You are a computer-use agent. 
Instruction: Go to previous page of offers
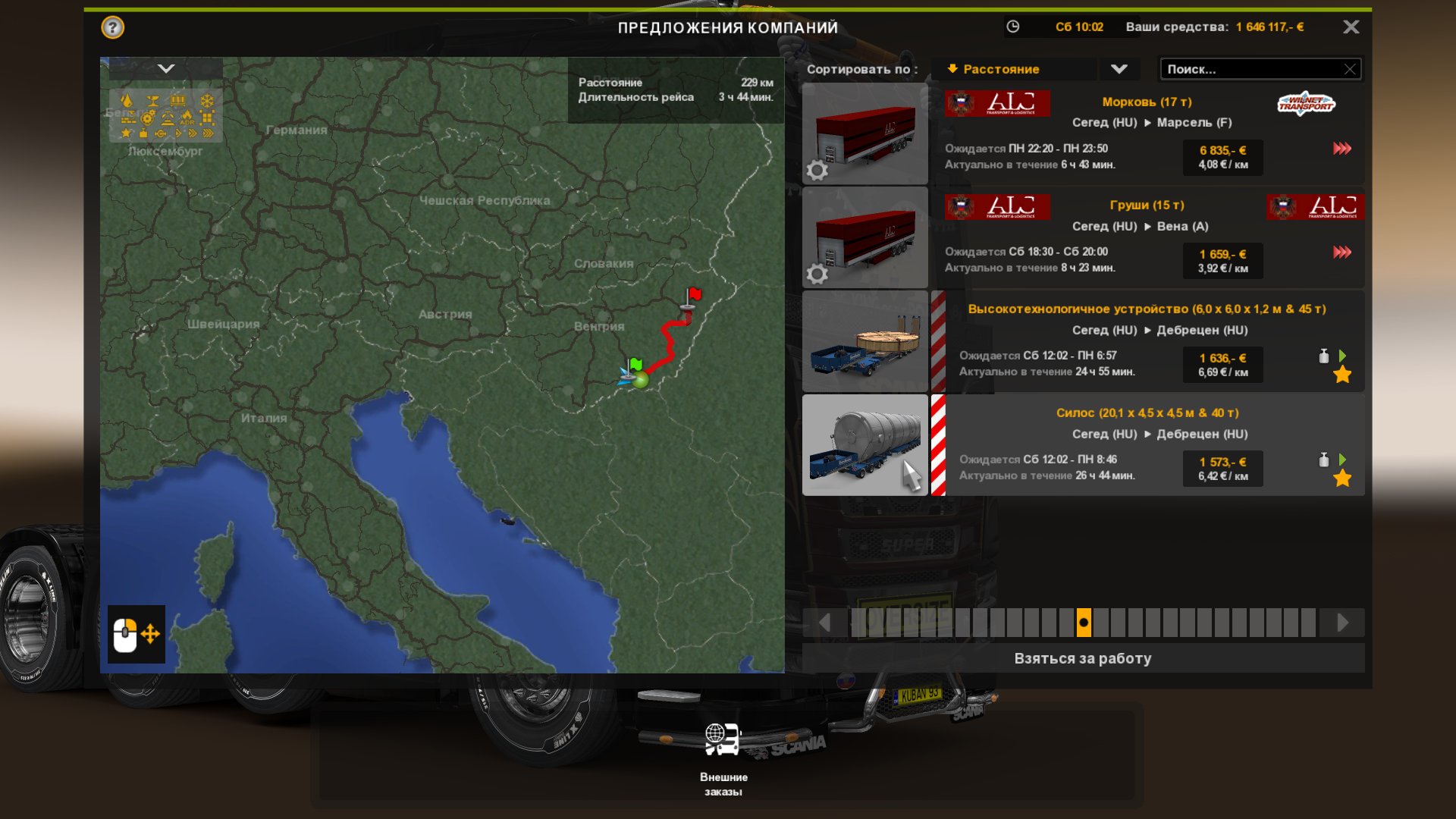[x=825, y=623]
